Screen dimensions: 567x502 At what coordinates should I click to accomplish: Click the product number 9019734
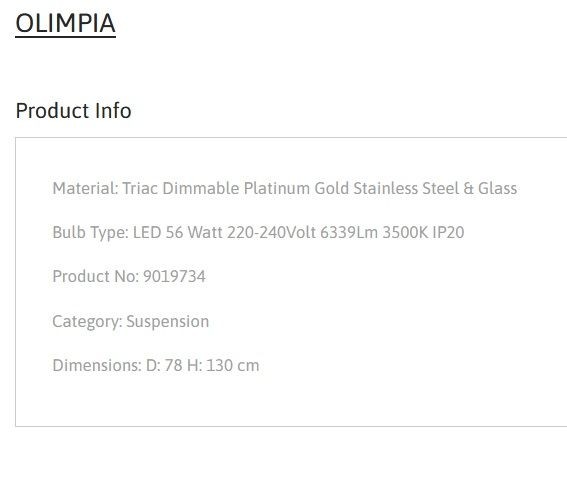(x=174, y=277)
